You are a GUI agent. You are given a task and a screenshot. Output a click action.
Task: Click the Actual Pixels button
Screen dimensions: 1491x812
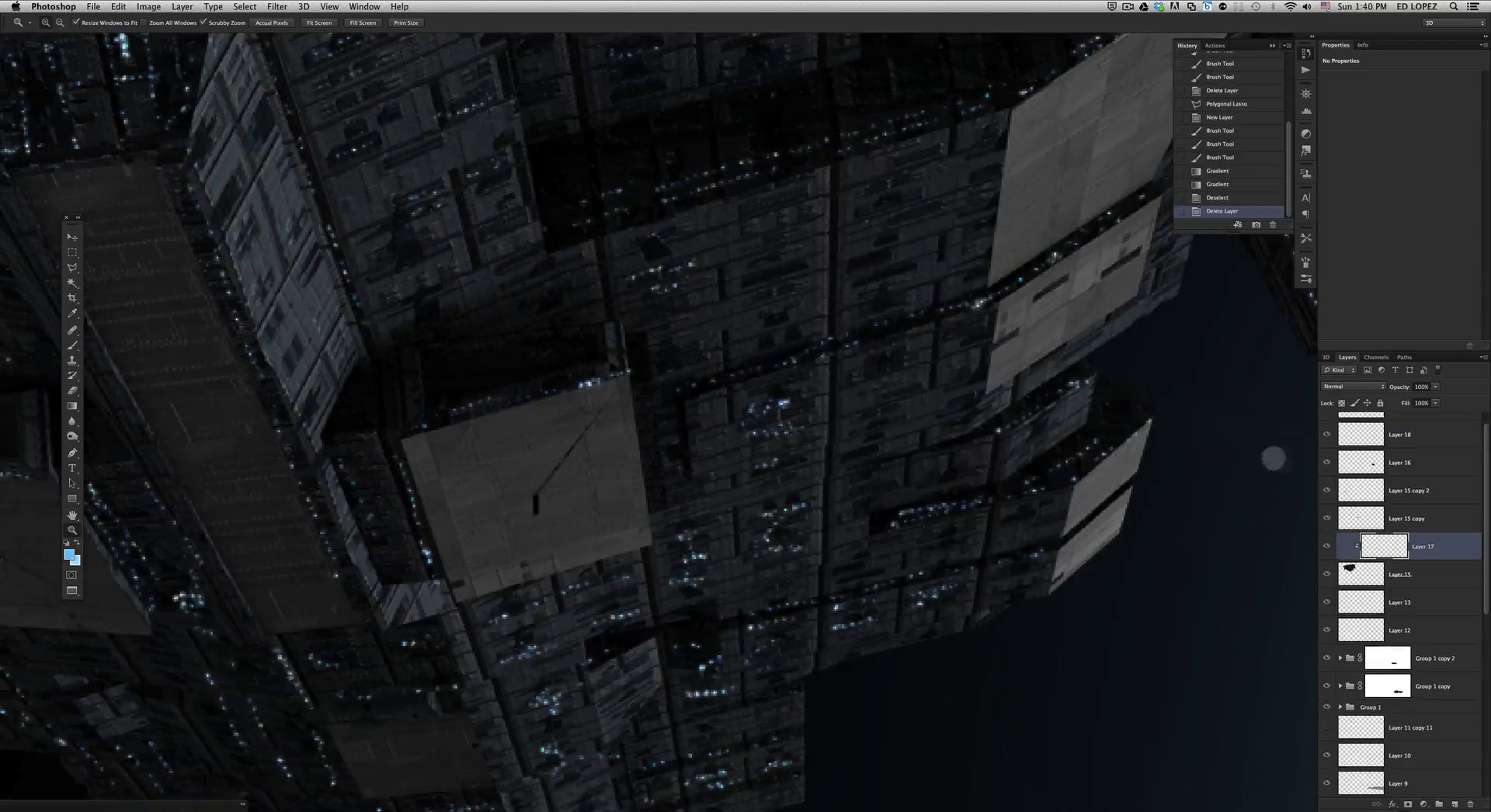(272, 23)
